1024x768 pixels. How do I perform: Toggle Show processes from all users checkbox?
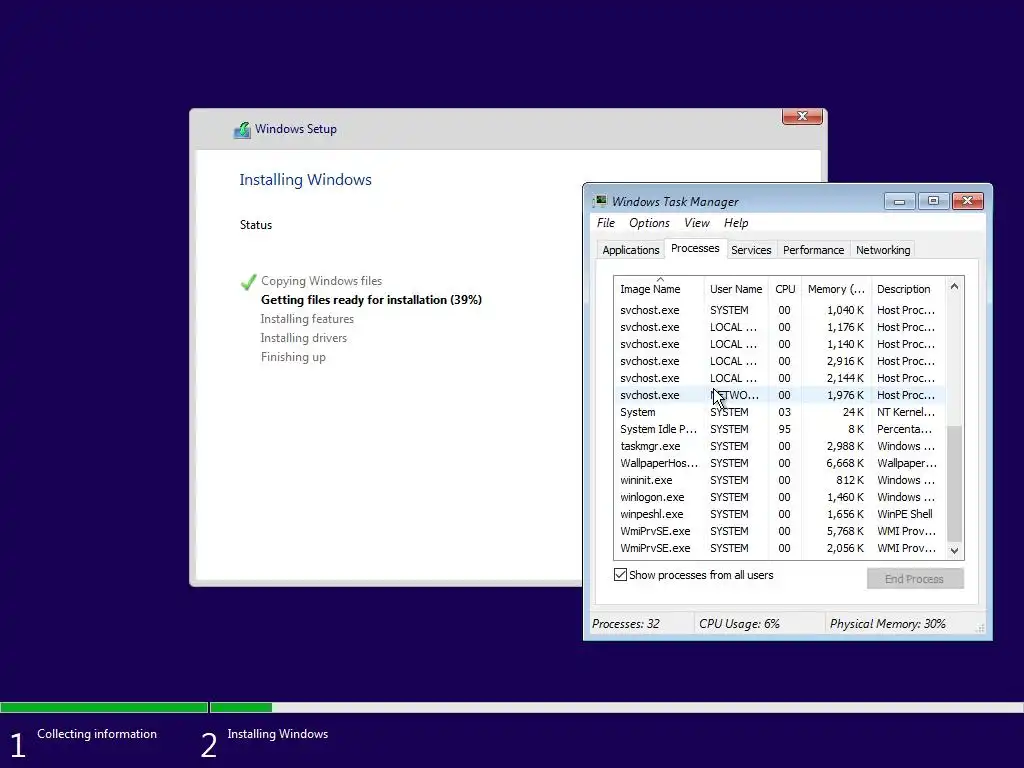(620, 575)
